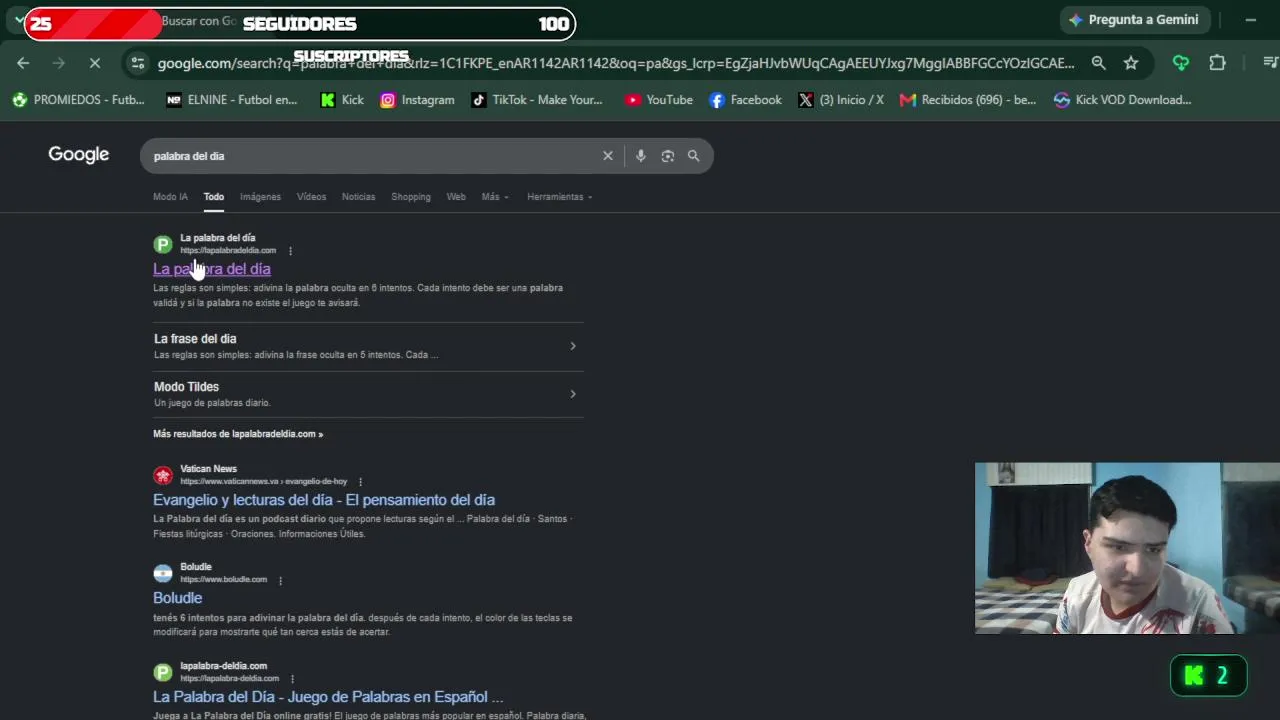Screen dimensions: 1280x720
Task: Open options menu for Vatican News result
Action: pos(360,482)
